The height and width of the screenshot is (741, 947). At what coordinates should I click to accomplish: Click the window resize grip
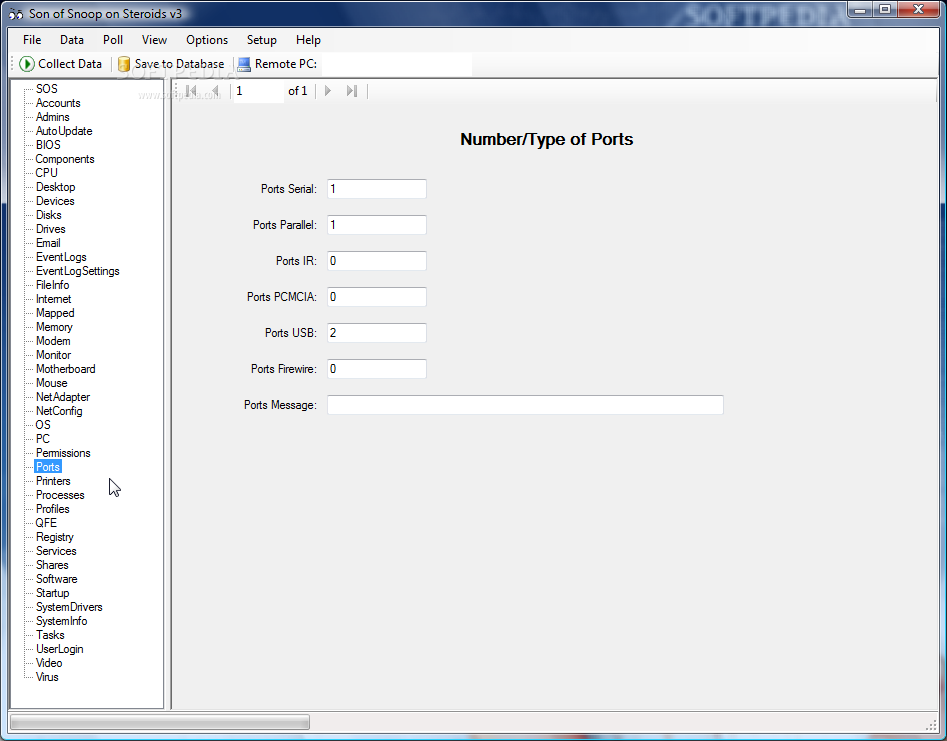click(x=931, y=724)
